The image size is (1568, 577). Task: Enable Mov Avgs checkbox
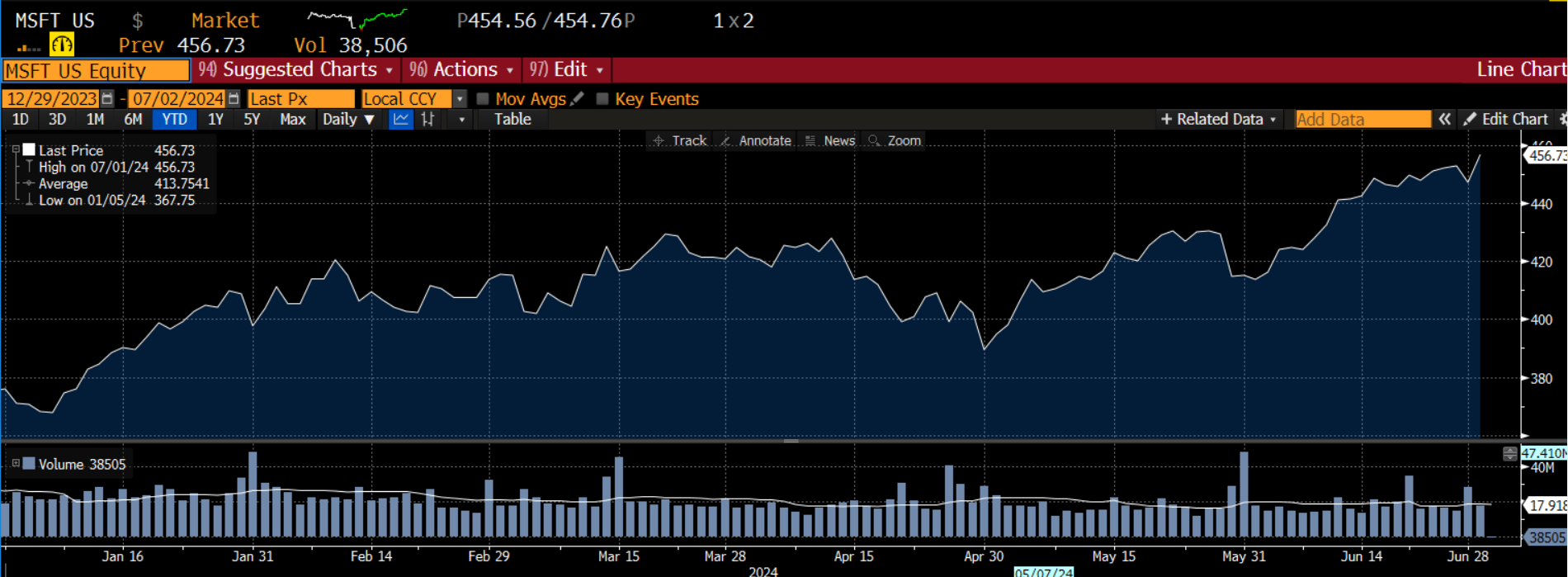tap(483, 99)
